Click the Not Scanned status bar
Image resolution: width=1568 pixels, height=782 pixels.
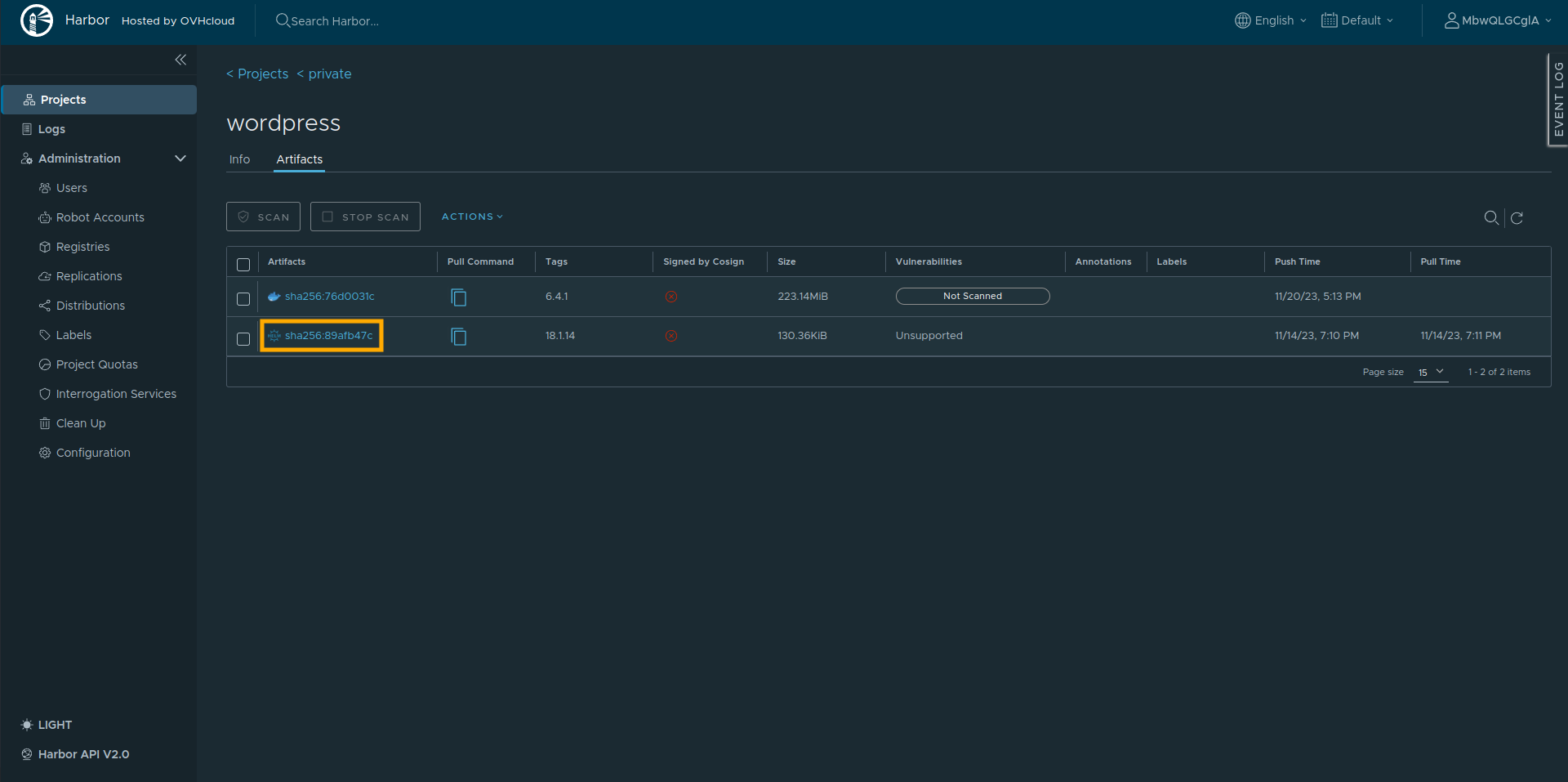(973, 296)
